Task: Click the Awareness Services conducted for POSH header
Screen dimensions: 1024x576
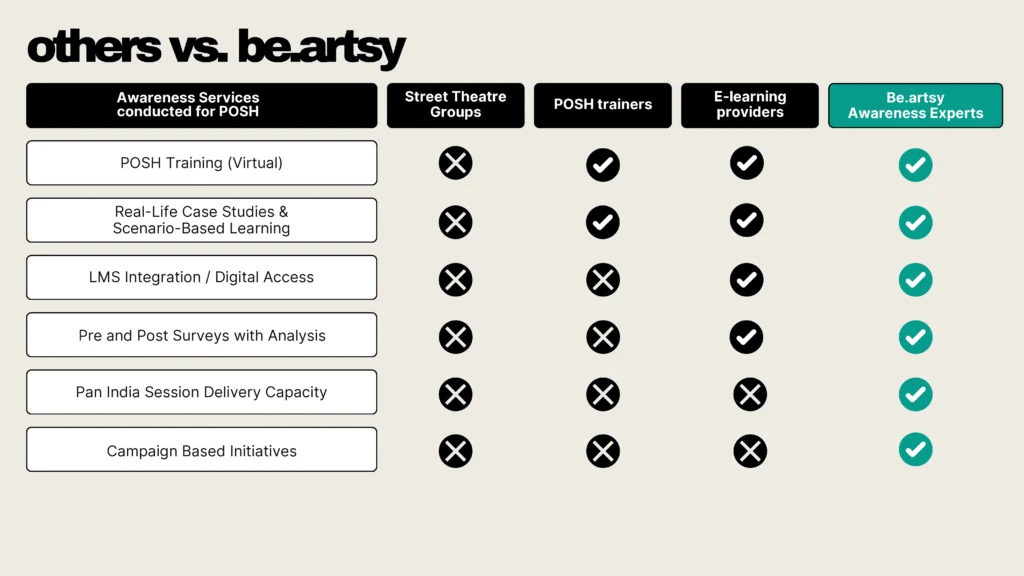Action: point(202,105)
